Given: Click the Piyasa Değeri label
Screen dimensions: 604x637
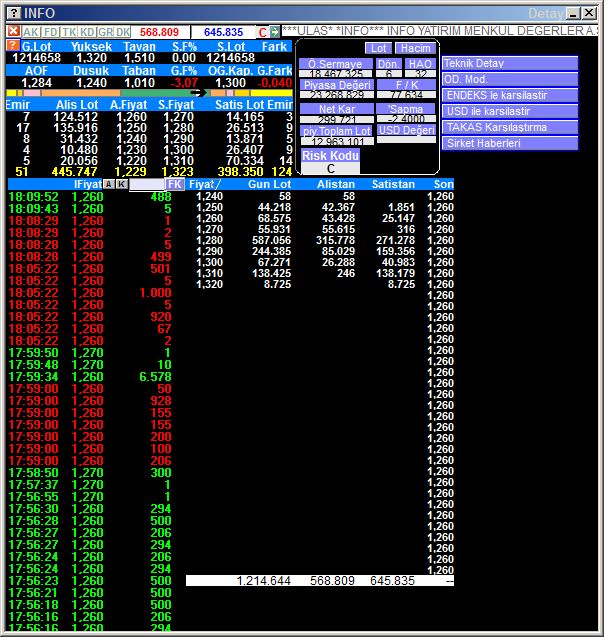Looking at the screenshot, I should [337, 85].
